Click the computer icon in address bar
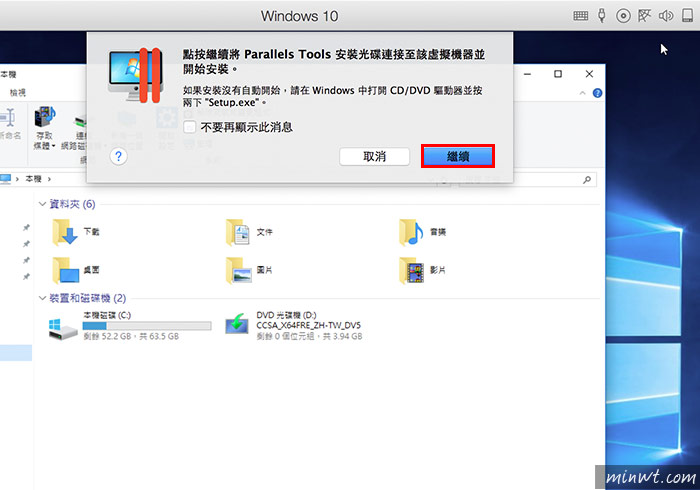The height and width of the screenshot is (490, 700). pyautogui.click(x=5, y=179)
